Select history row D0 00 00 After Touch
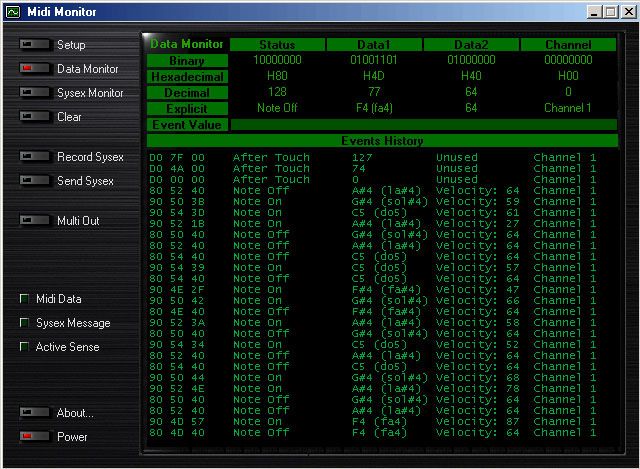This screenshot has width=640, height=469. [373, 179]
